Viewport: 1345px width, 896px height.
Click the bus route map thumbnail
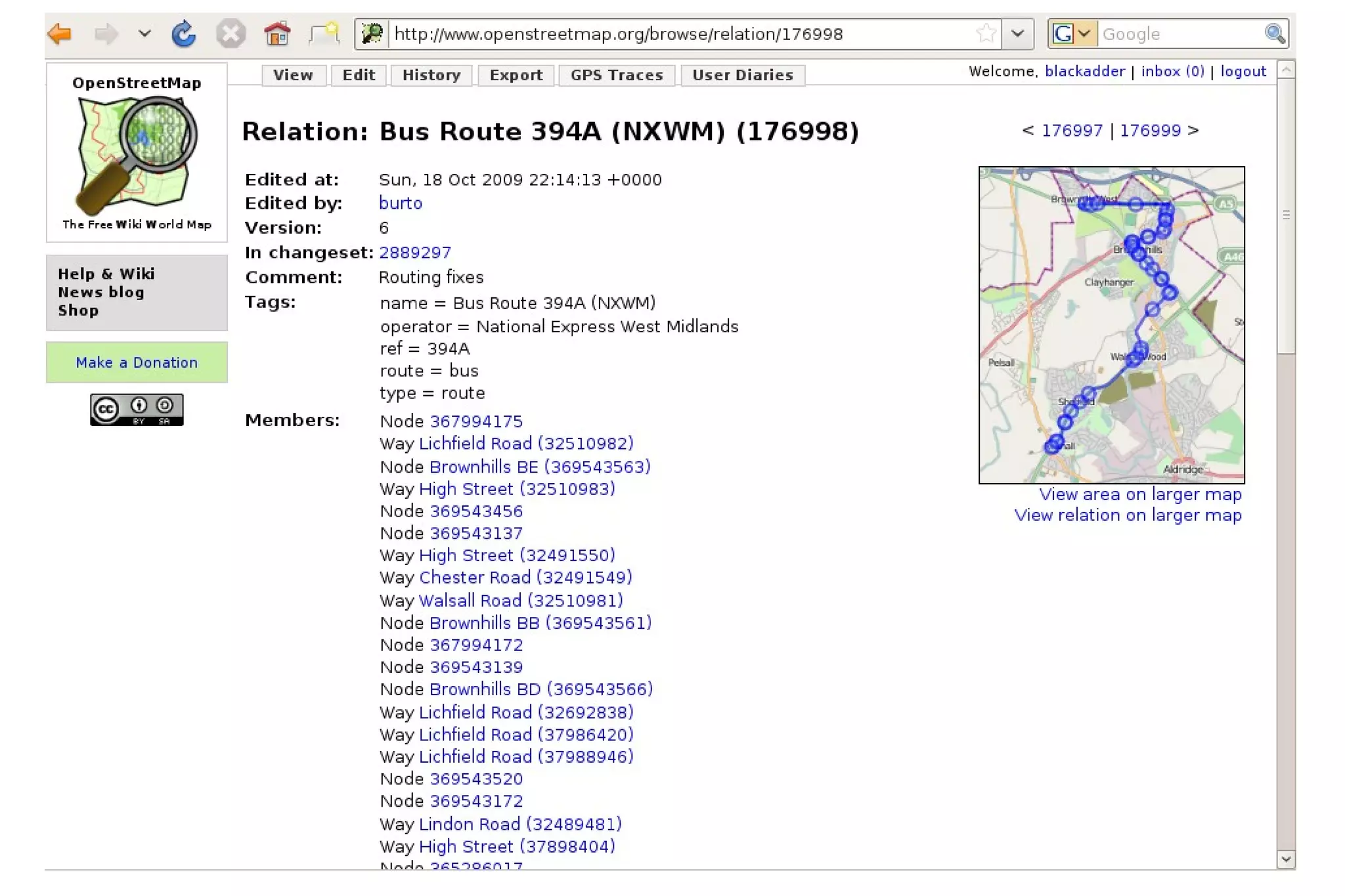click(x=1111, y=325)
